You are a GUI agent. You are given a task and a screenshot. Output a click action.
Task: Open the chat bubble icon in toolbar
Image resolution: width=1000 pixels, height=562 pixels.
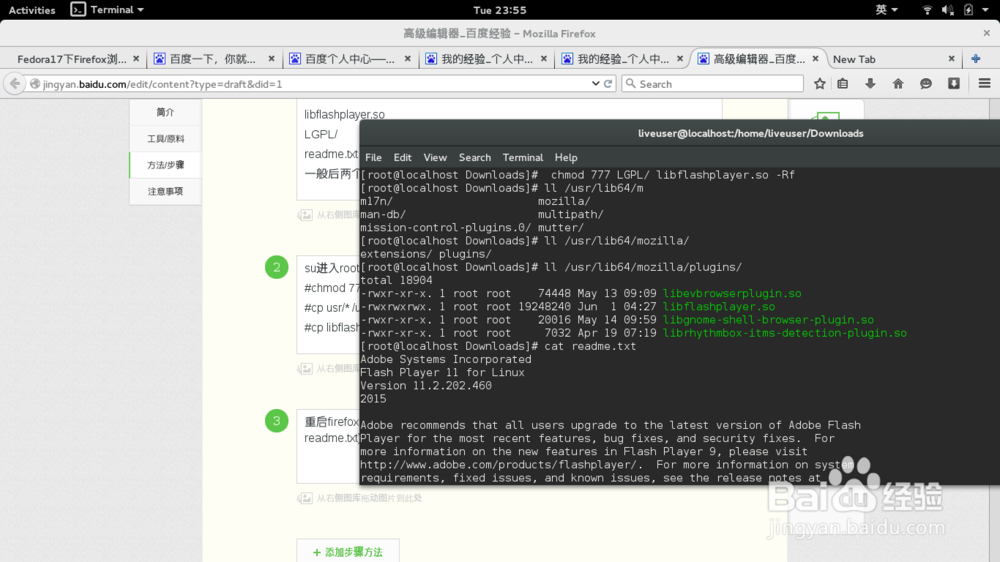tap(925, 84)
